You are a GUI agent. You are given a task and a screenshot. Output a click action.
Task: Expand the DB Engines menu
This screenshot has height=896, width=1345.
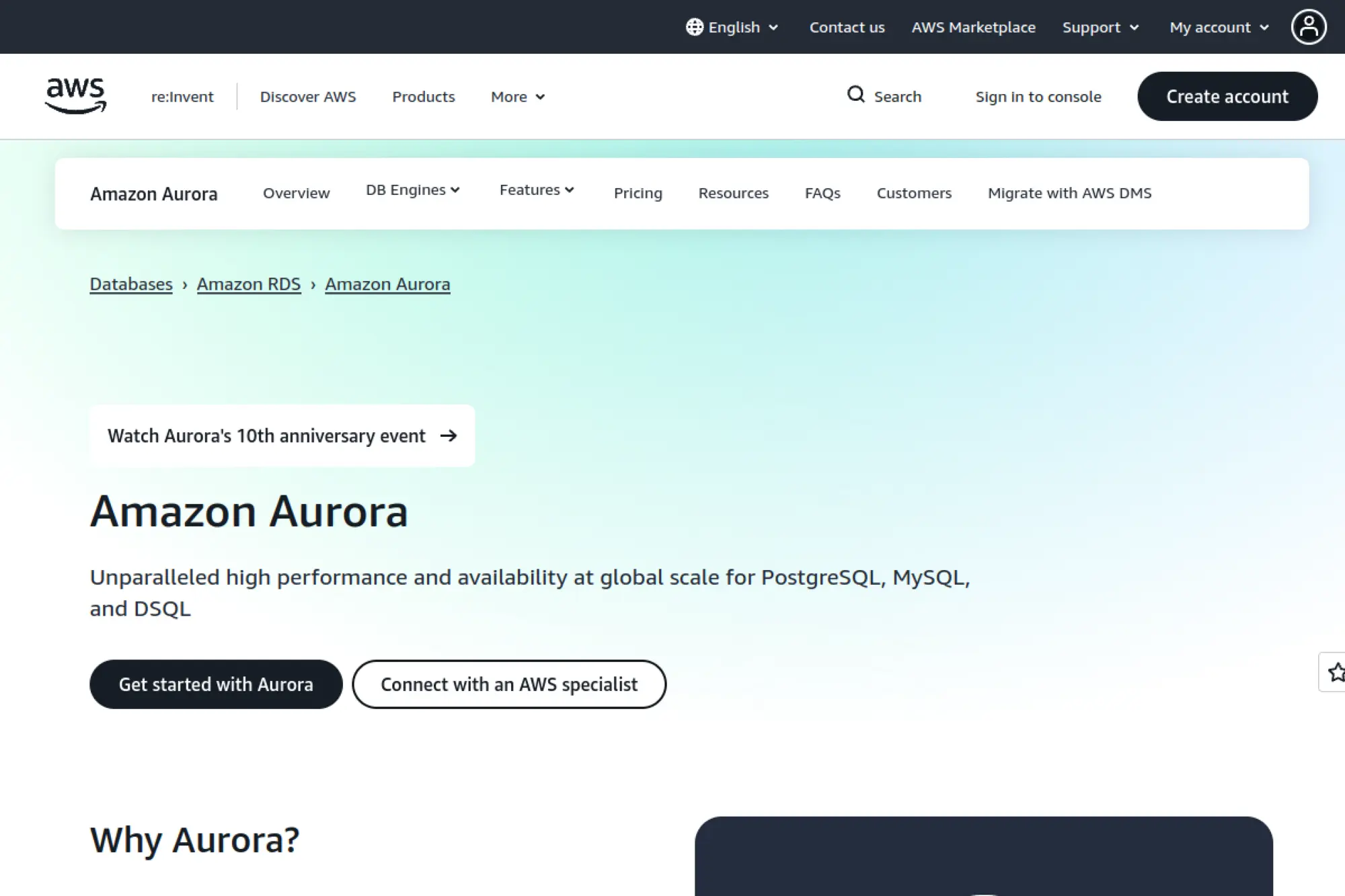point(412,190)
